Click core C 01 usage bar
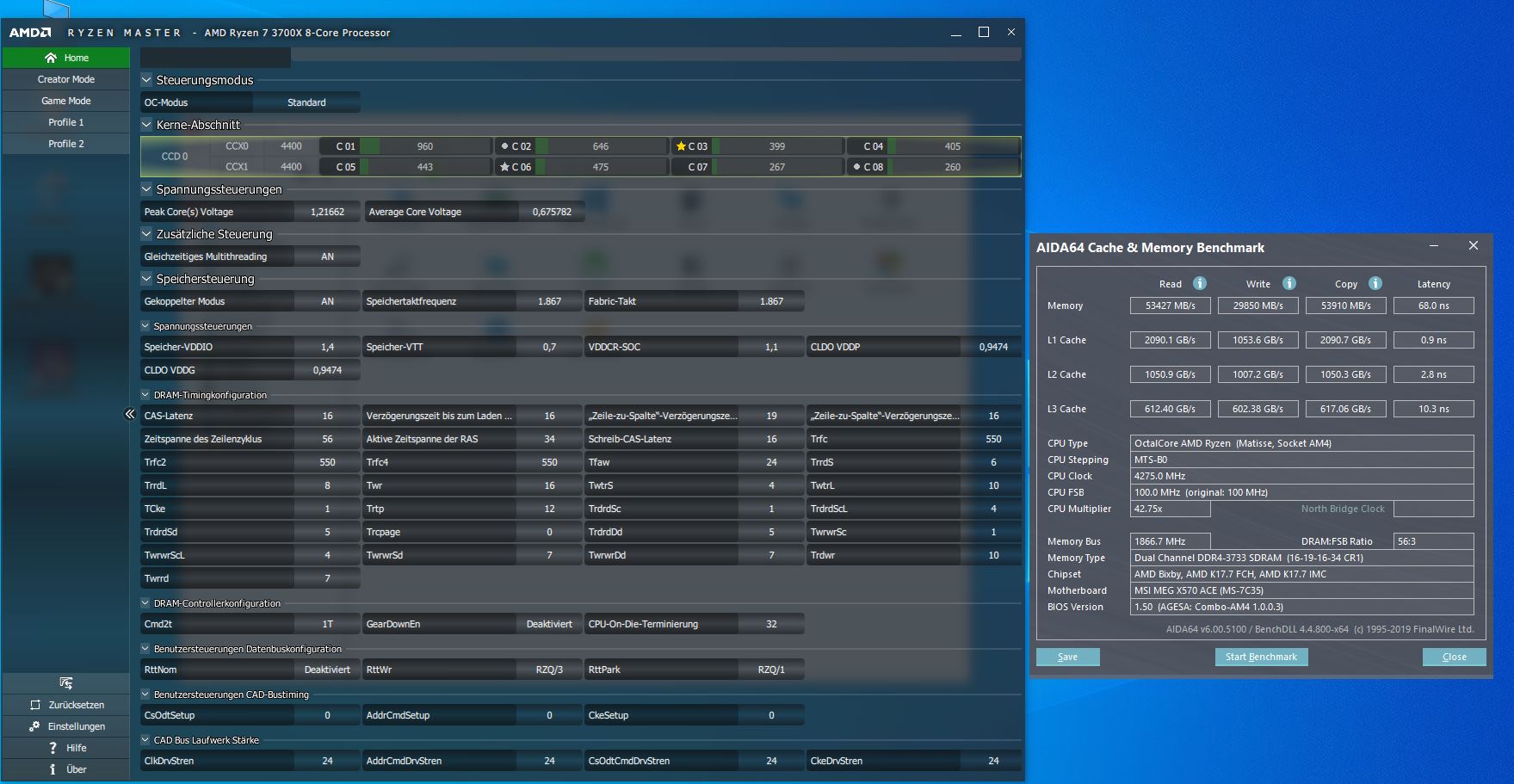The height and width of the screenshot is (784, 1514). 425,146
